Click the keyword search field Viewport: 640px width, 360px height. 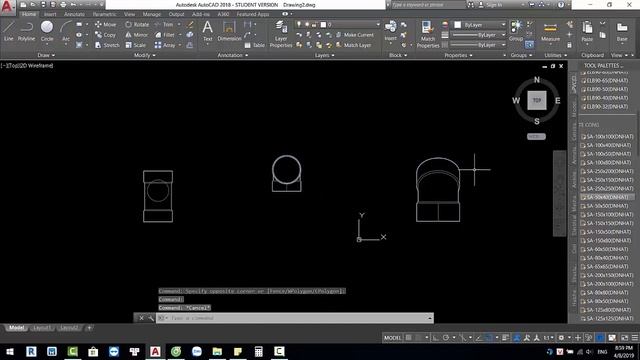click(x=428, y=5)
